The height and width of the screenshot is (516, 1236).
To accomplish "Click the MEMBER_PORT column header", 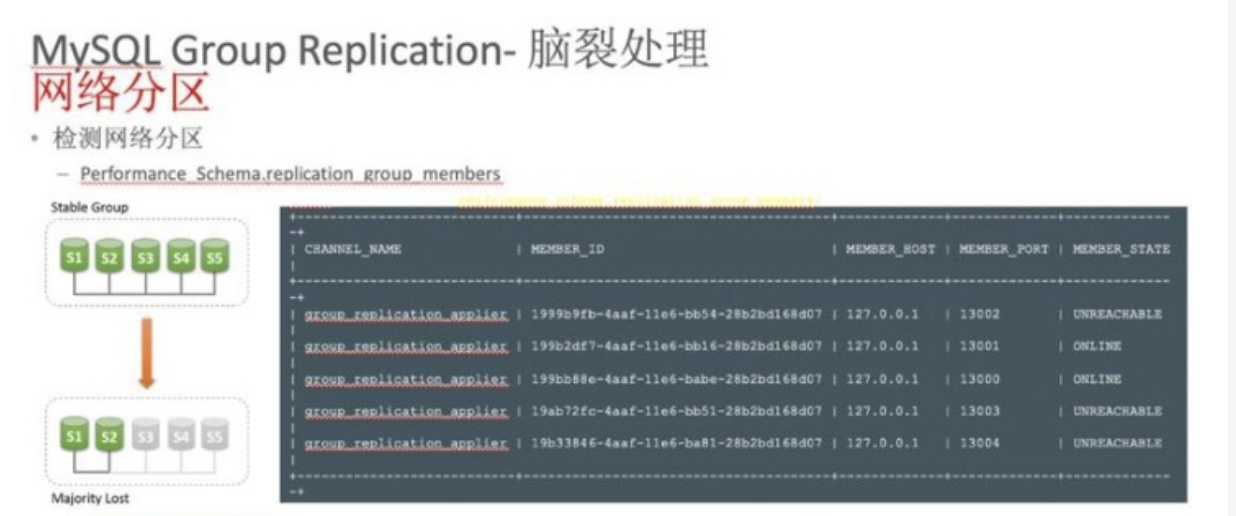I will [x=1004, y=250].
